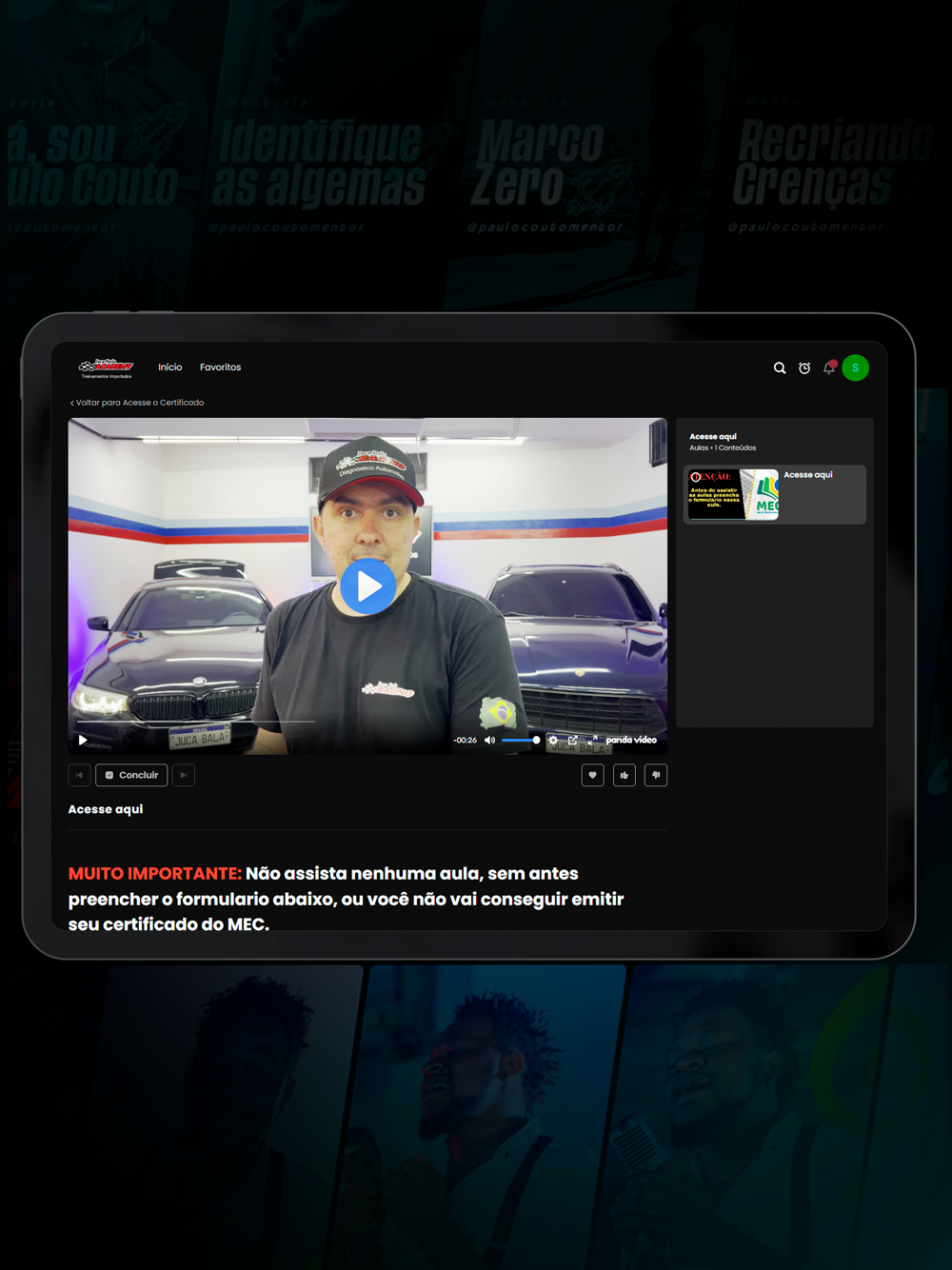952x1270 pixels.
Task: Go to previous lesson button
Action: tap(79, 775)
